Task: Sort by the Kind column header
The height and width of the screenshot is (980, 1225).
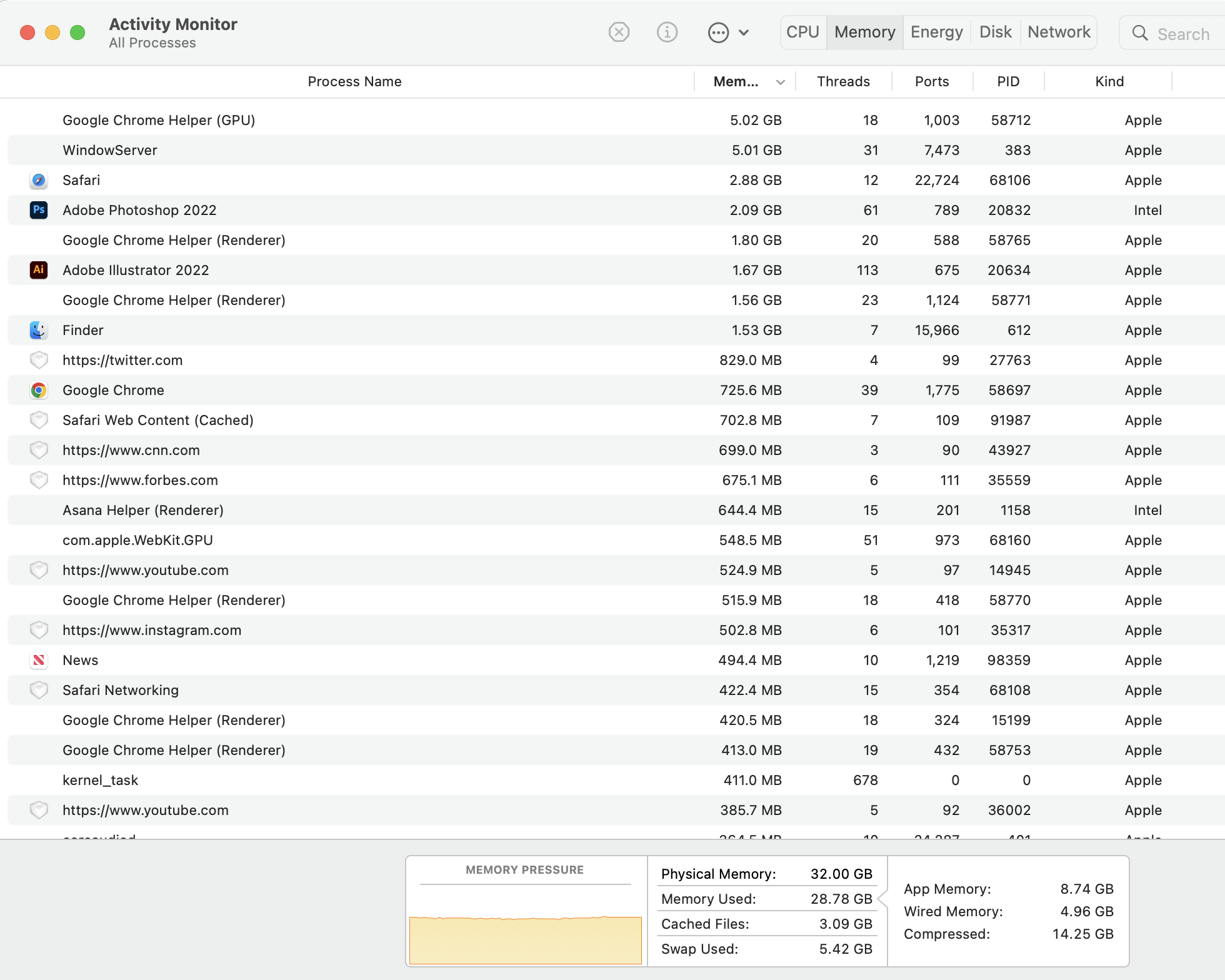Action: [1109, 82]
